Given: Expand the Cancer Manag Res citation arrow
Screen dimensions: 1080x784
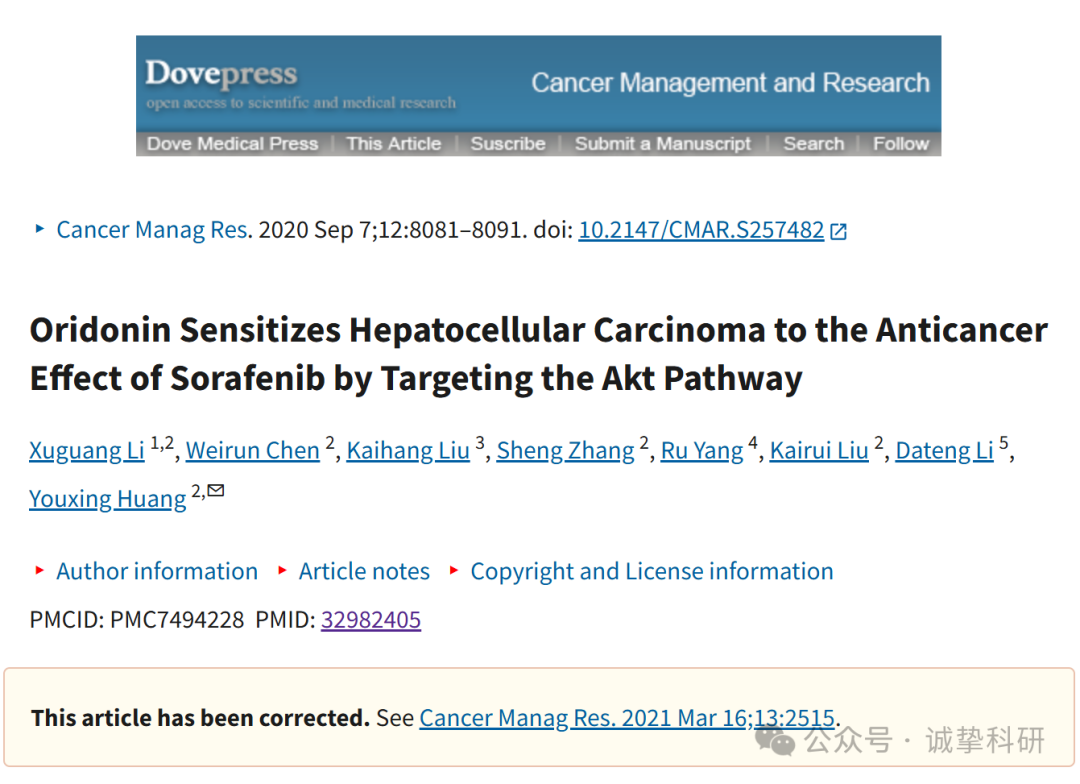Looking at the screenshot, I should [x=39, y=229].
